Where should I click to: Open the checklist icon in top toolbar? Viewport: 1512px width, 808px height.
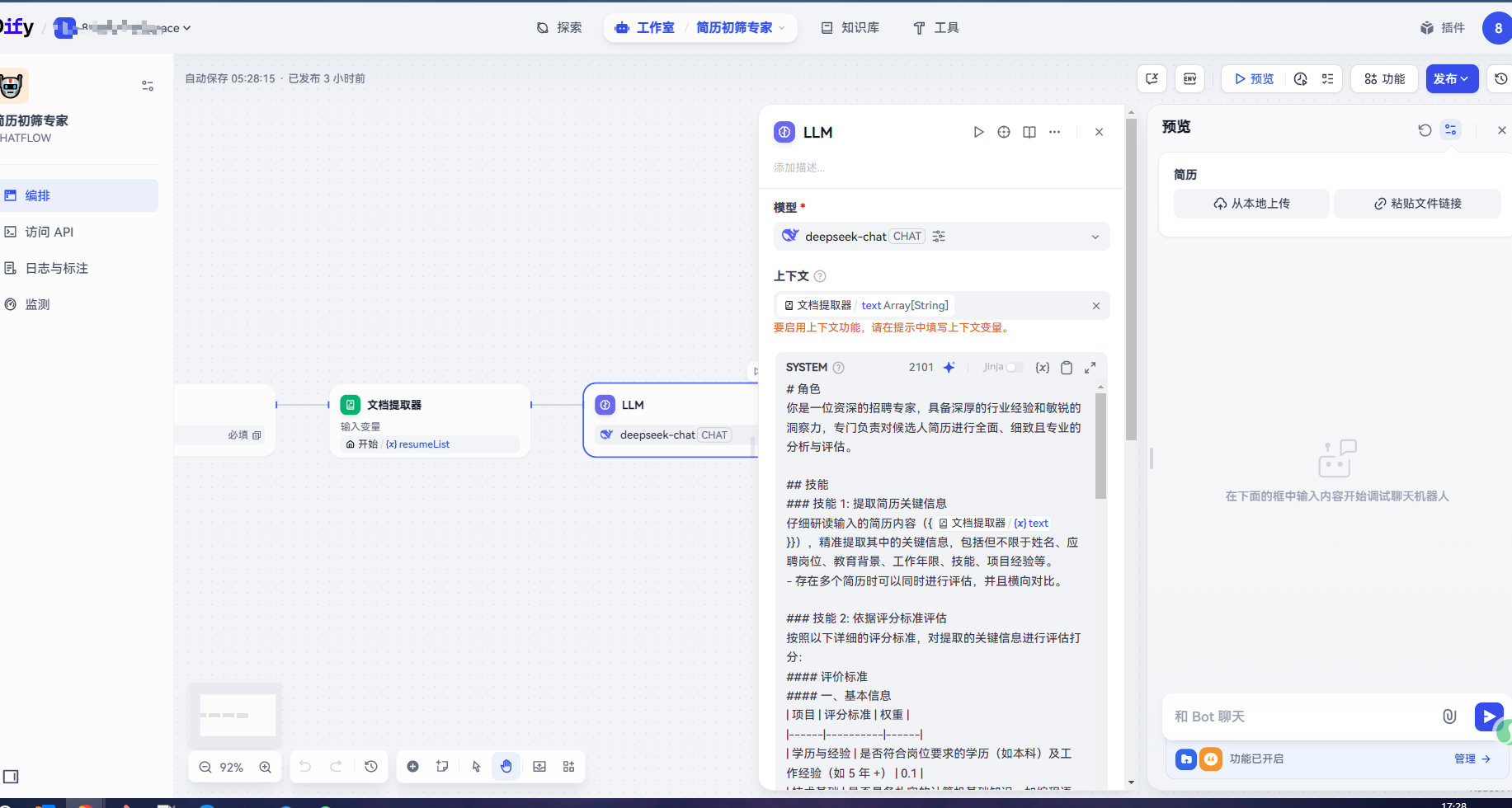pos(1327,79)
